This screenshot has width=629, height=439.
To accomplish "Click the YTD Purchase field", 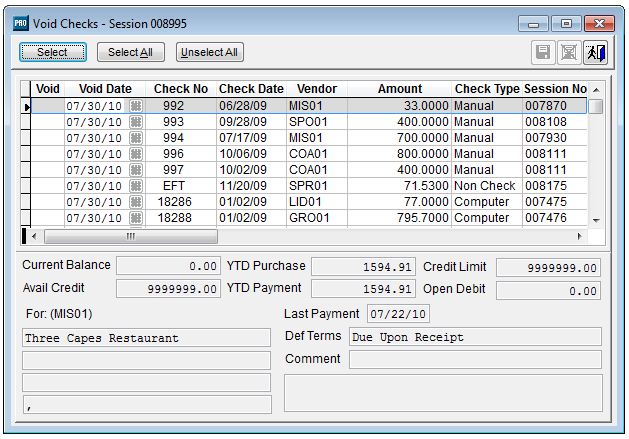I will coord(363,267).
